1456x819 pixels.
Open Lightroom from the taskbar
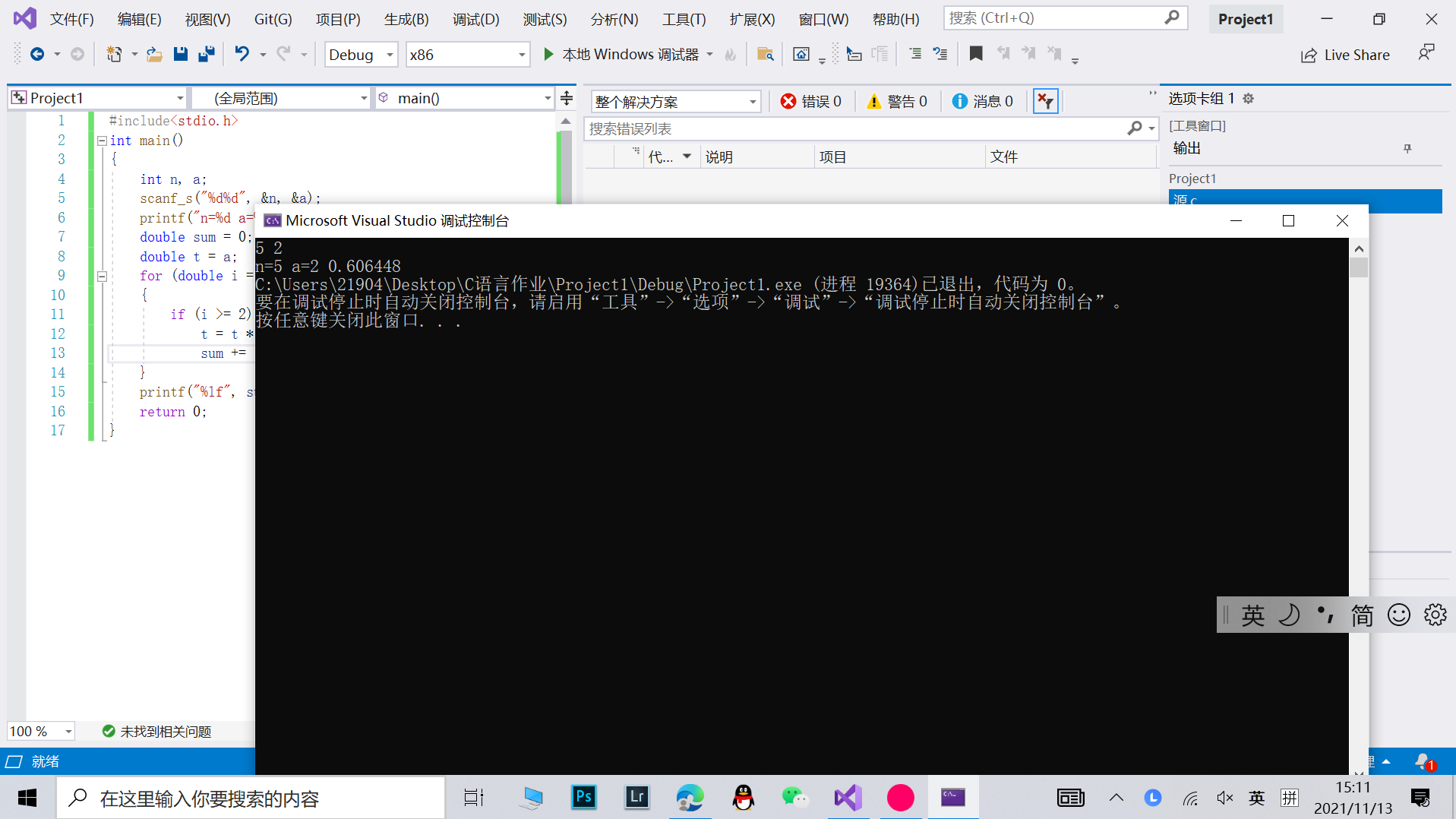[636, 797]
